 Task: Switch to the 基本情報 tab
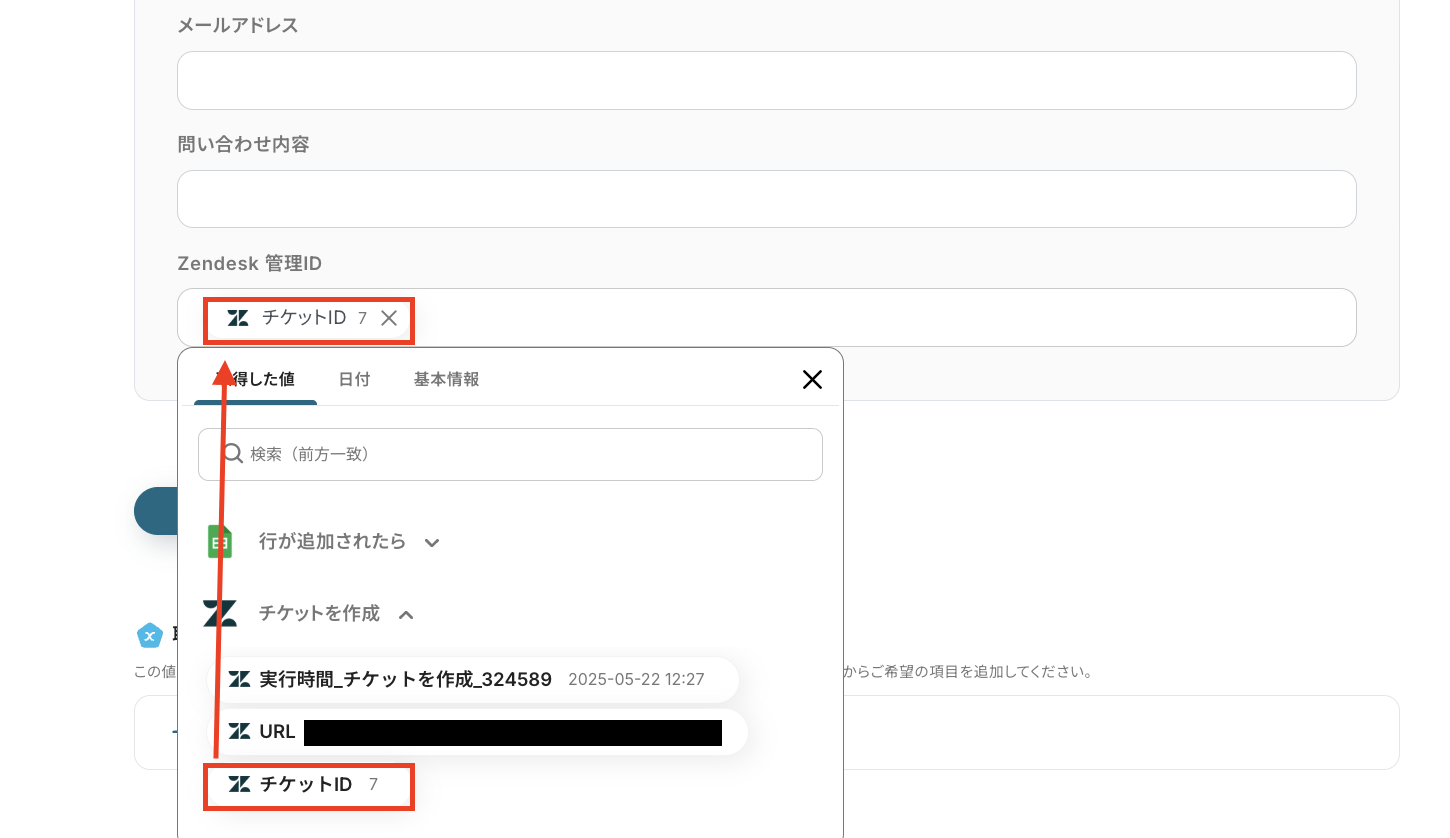point(446,380)
